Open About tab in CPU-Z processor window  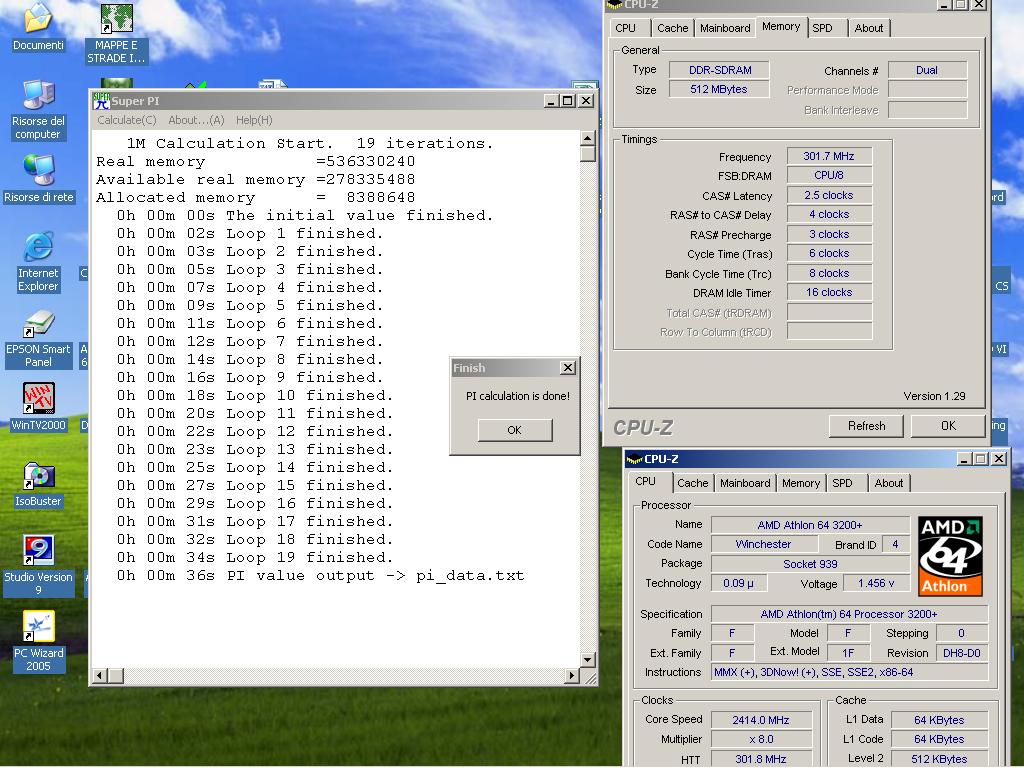889,483
